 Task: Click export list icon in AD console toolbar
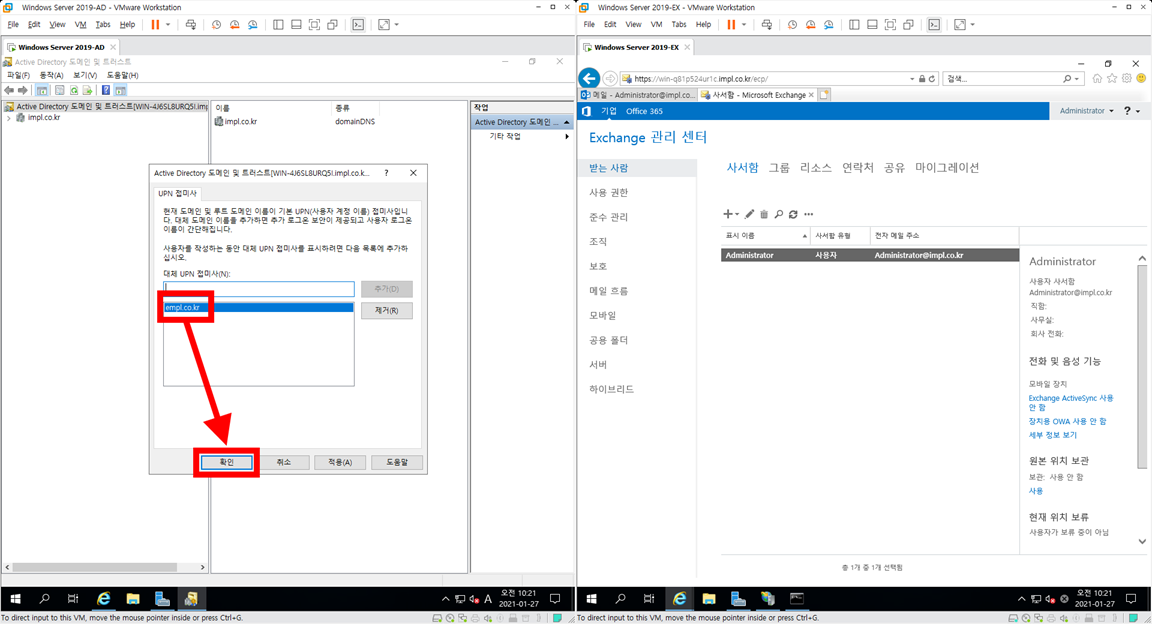[x=87, y=90]
